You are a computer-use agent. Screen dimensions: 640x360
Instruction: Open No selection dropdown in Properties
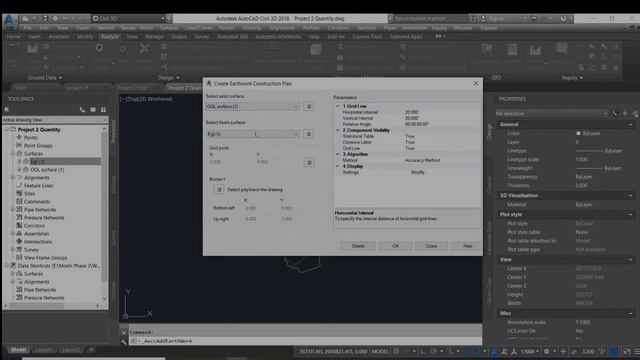(x=551, y=113)
